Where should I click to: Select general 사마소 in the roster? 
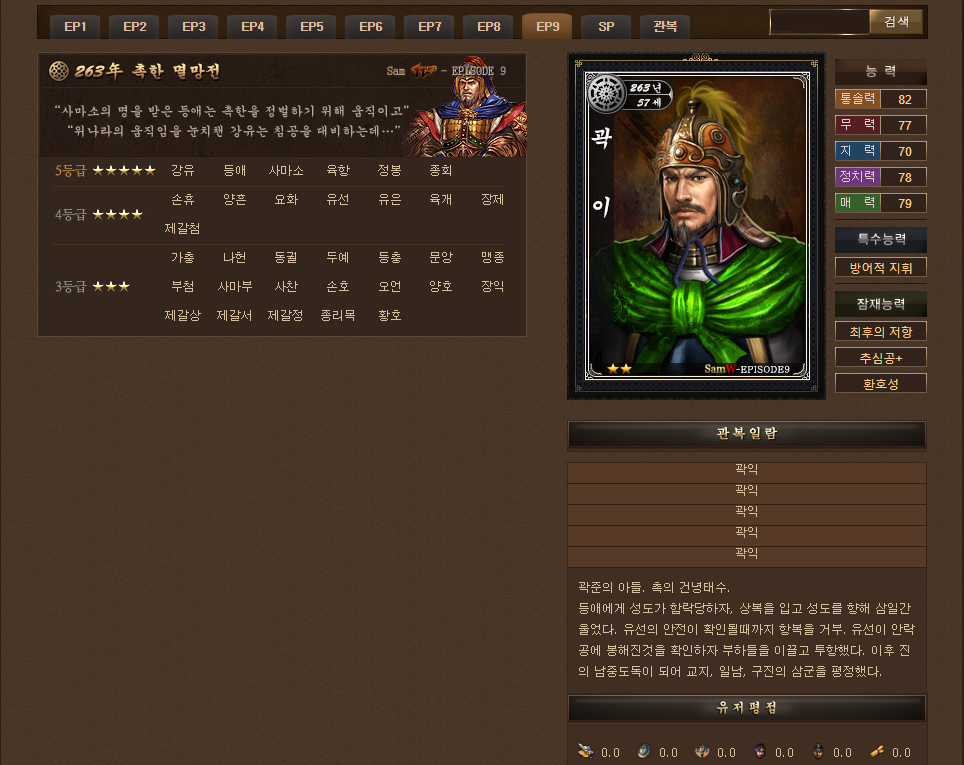(286, 170)
